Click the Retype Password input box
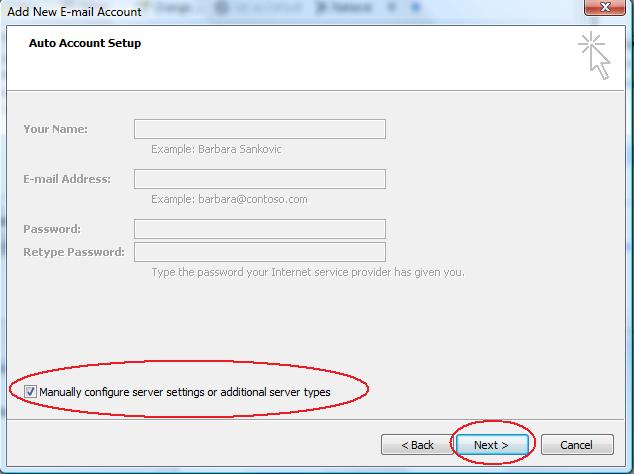The width and height of the screenshot is (634, 474). [259, 252]
